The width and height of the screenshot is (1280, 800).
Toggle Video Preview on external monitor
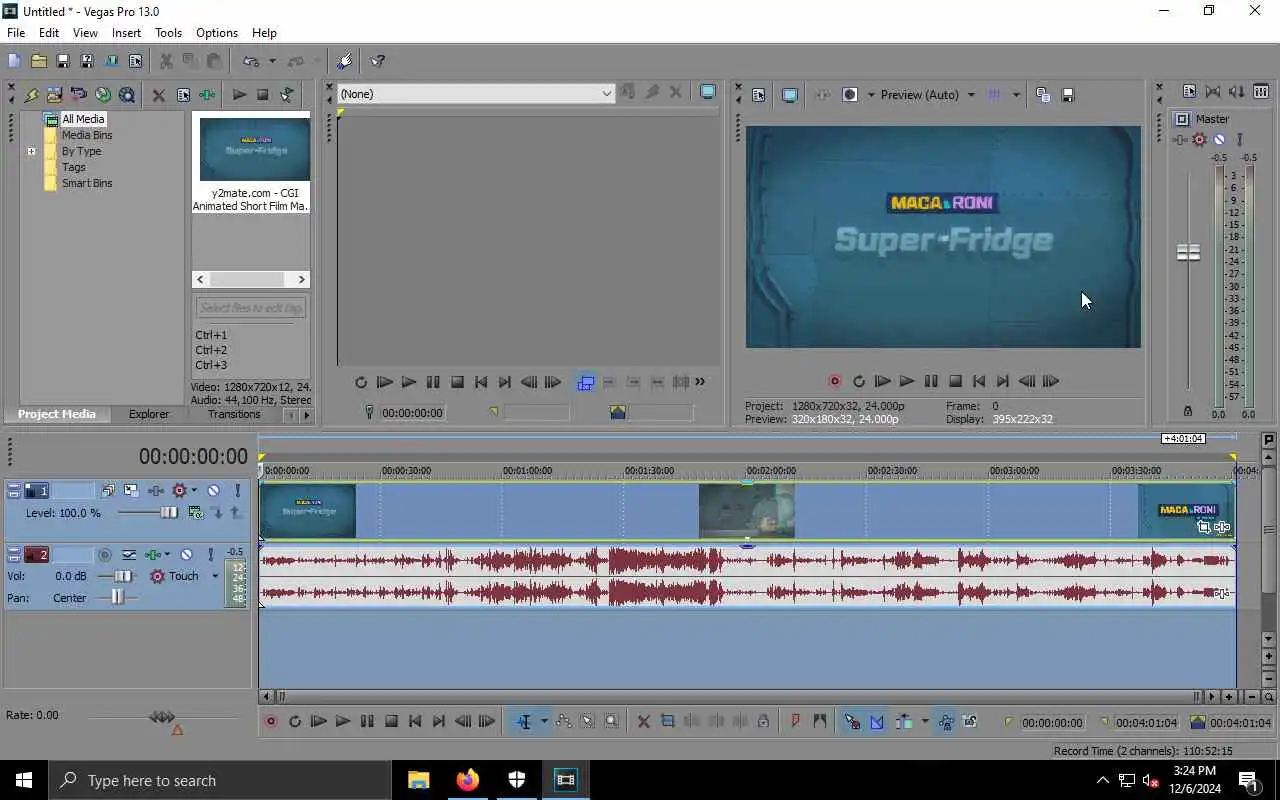coord(789,95)
